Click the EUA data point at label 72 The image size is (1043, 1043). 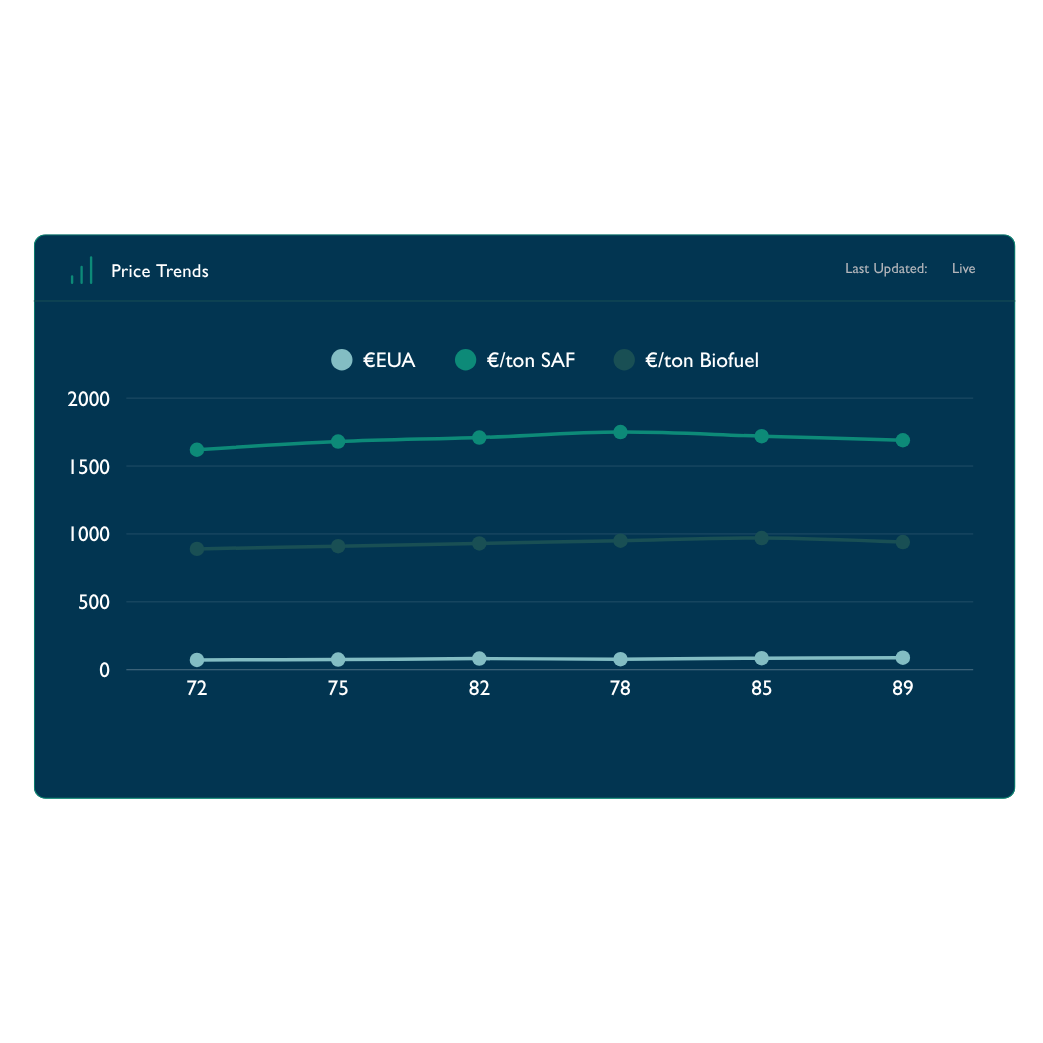point(197,660)
